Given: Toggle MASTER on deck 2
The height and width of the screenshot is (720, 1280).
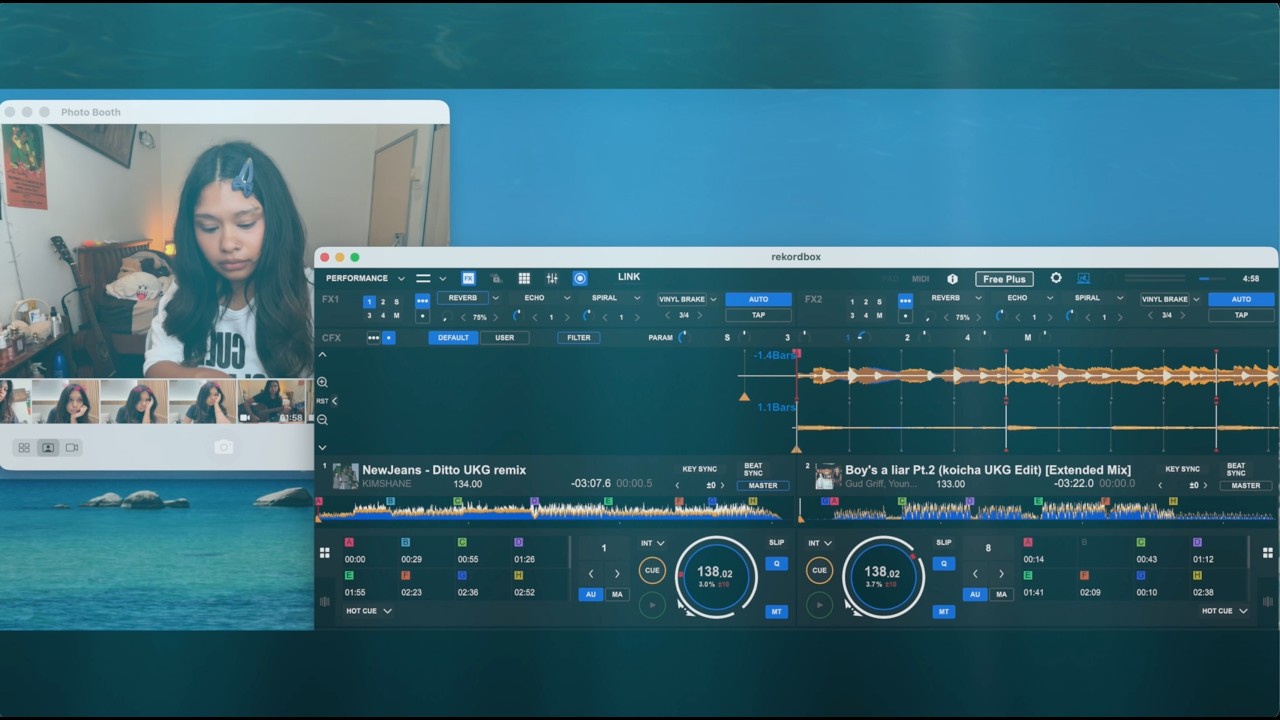Looking at the screenshot, I should click(x=1246, y=486).
